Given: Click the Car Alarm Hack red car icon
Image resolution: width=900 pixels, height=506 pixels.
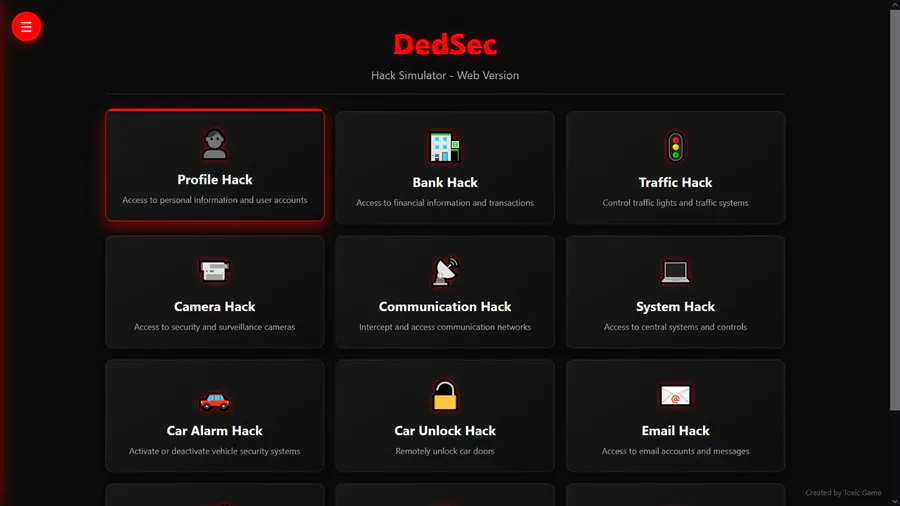Looking at the screenshot, I should pos(215,400).
